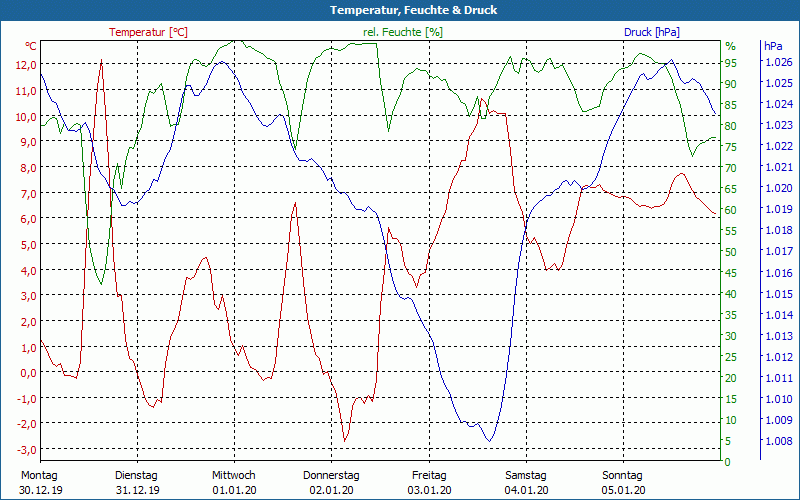Click the '1.015' pressure axis value
This screenshot has width=800, height=500.
pos(779,294)
